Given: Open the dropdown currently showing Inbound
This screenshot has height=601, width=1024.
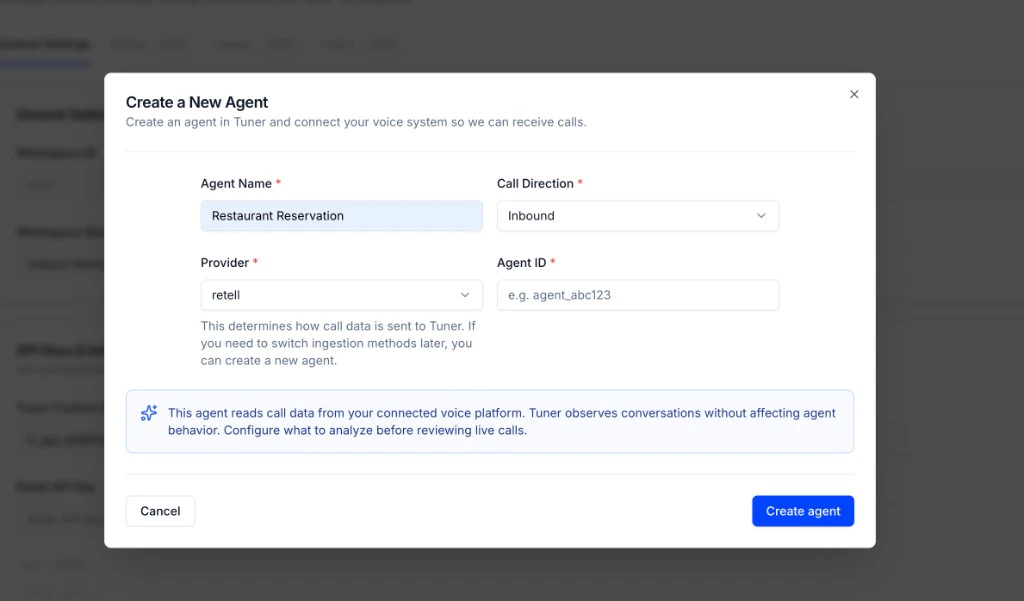Looking at the screenshot, I should click(x=637, y=215).
